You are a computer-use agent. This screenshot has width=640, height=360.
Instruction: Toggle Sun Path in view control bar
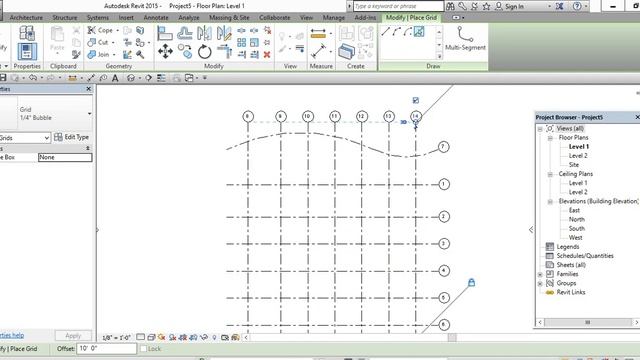[x=162, y=338]
